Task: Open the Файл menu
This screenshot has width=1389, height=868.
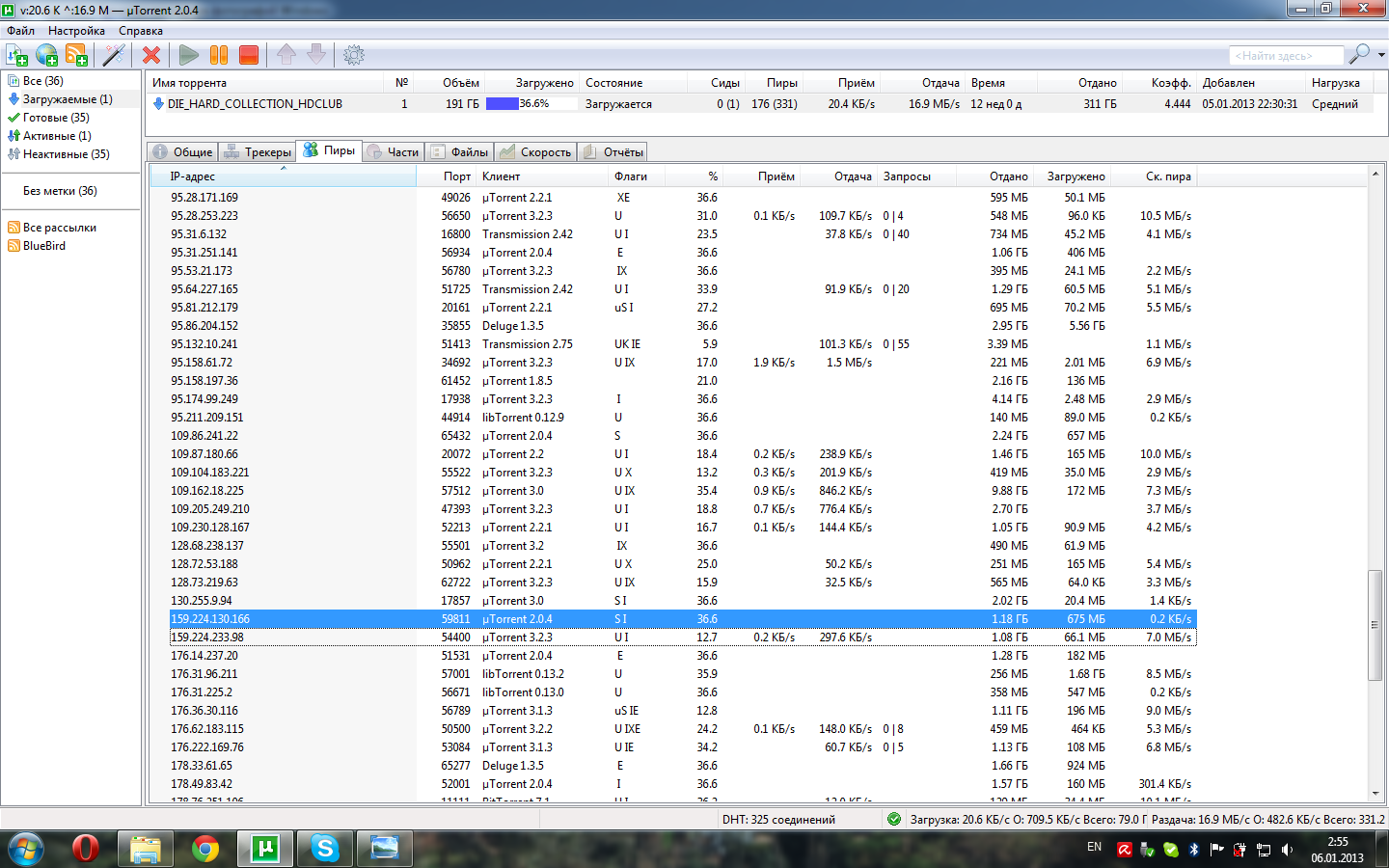Action: [x=21, y=31]
